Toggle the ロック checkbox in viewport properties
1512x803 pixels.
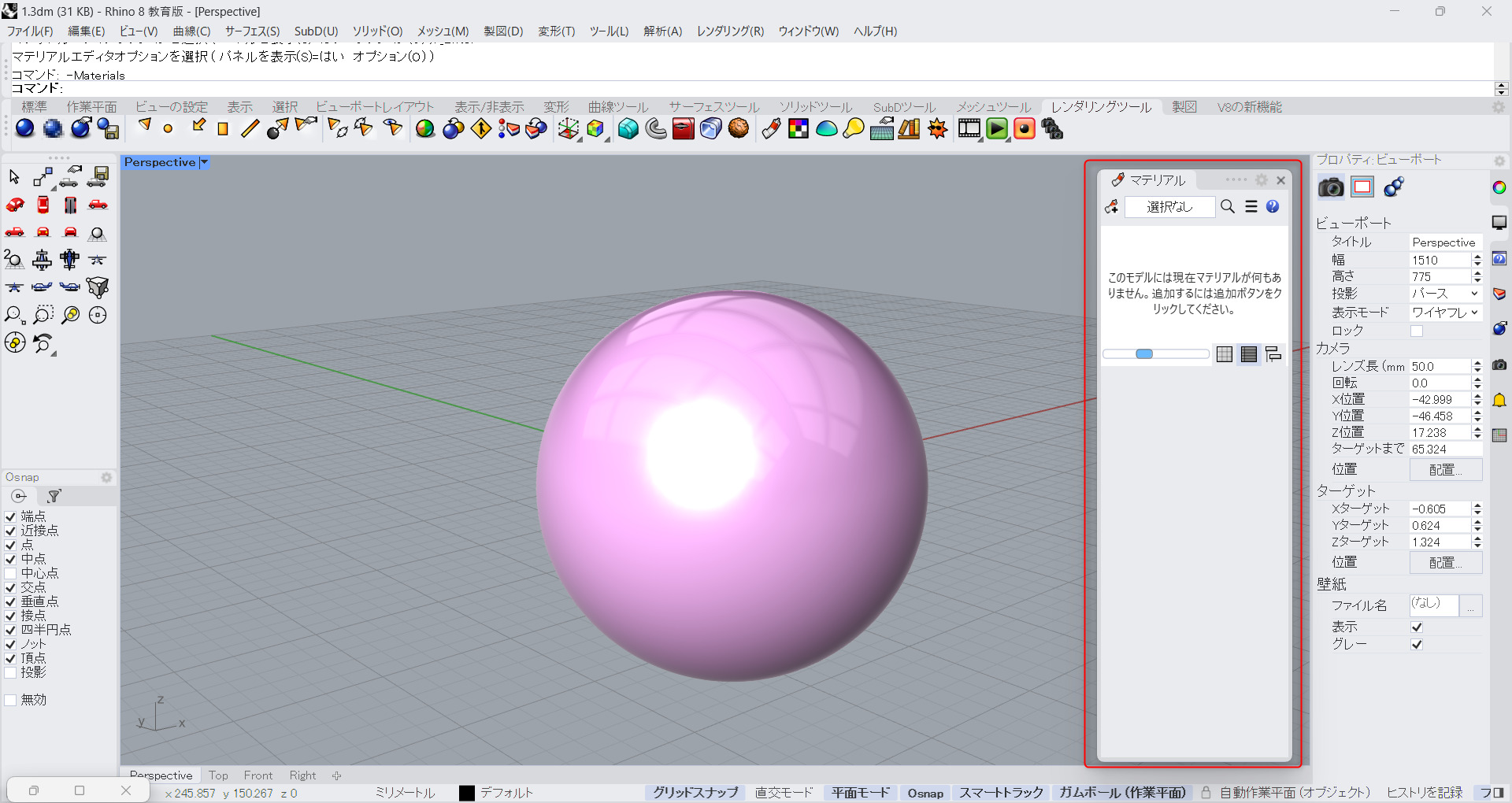pyautogui.click(x=1417, y=331)
